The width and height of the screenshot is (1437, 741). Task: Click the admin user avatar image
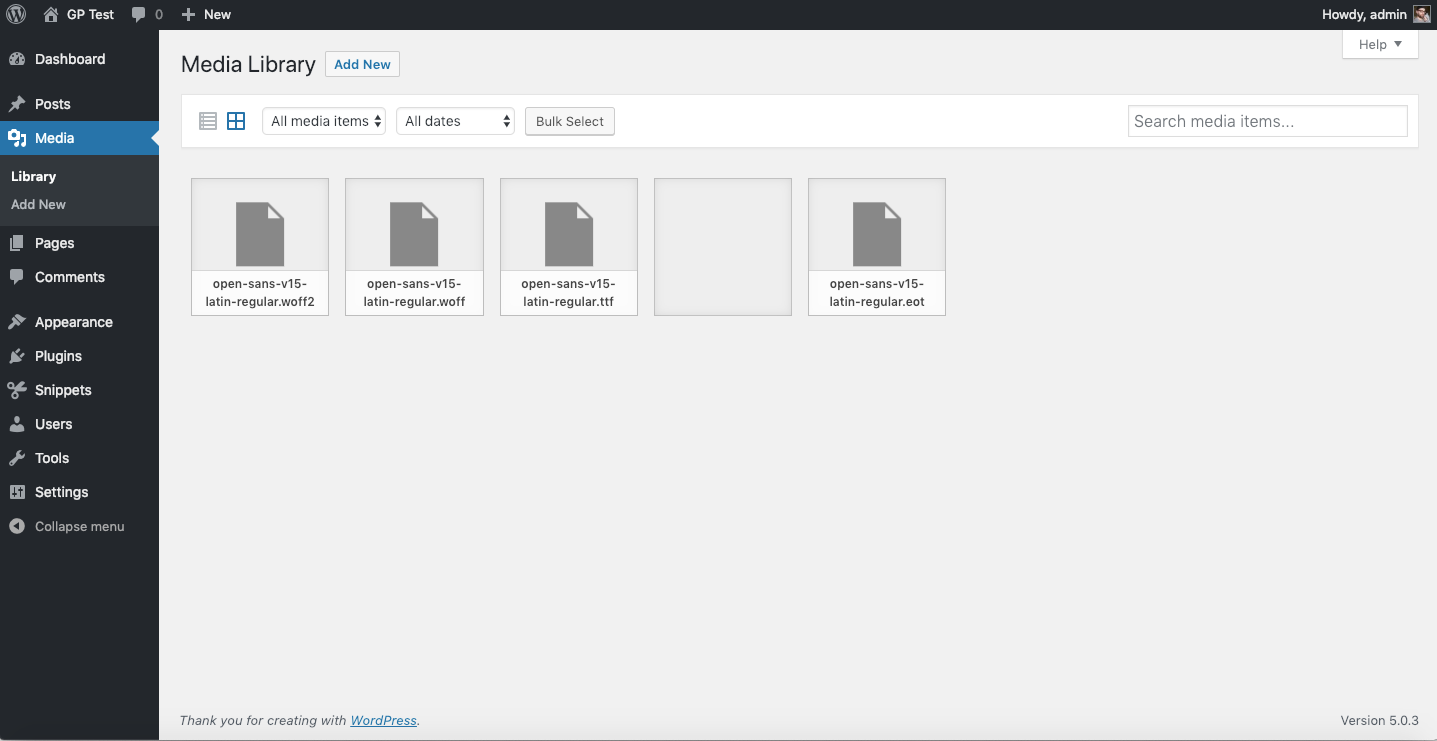tap(1421, 14)
